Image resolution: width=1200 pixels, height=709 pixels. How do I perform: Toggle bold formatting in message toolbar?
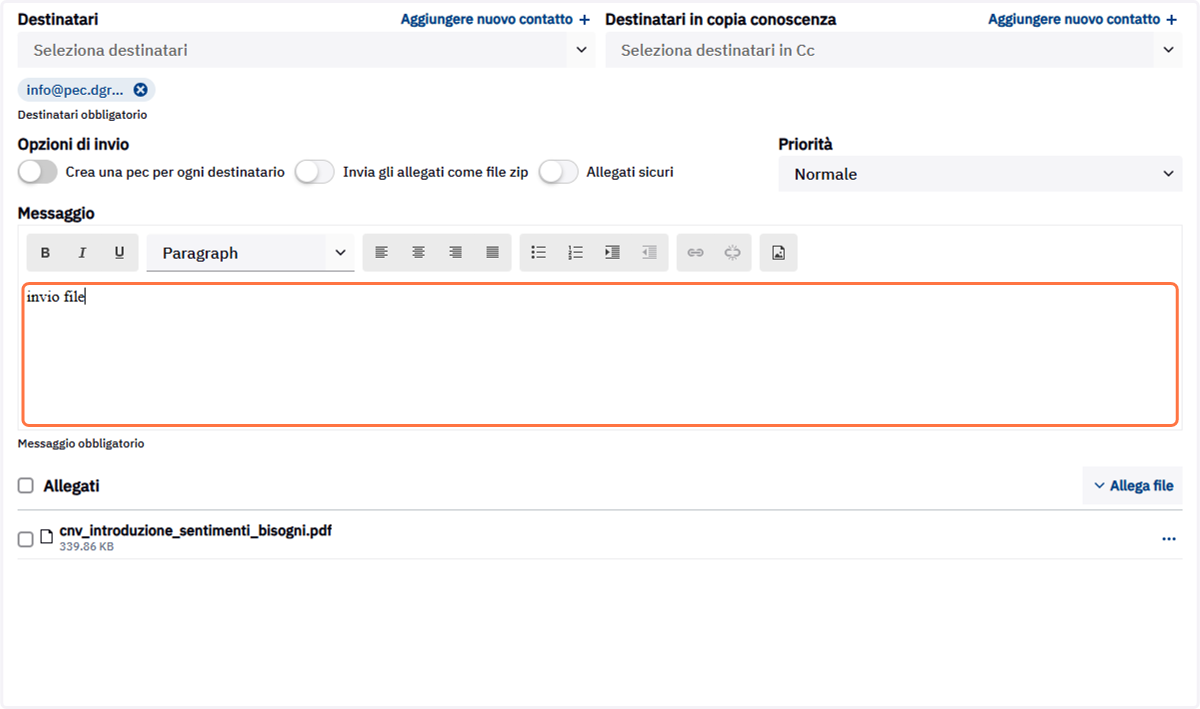tap(45, 253)
